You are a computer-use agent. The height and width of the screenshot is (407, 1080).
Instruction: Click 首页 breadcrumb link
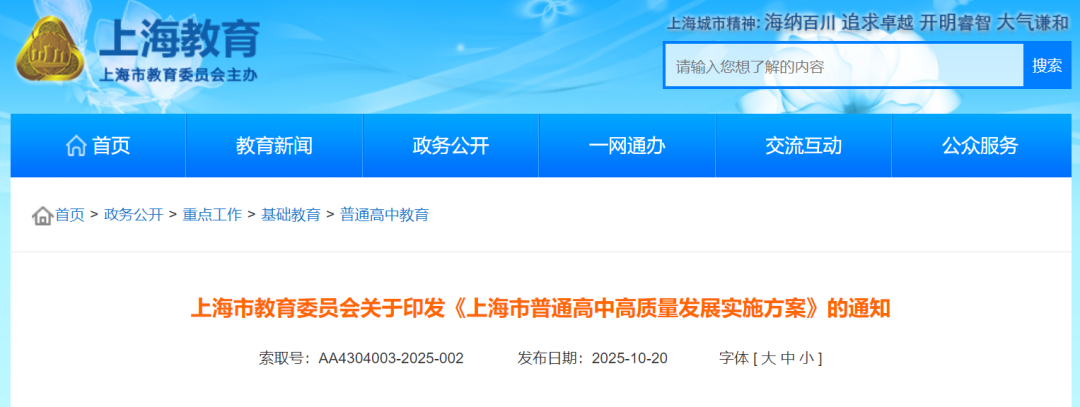coord(70,215)
